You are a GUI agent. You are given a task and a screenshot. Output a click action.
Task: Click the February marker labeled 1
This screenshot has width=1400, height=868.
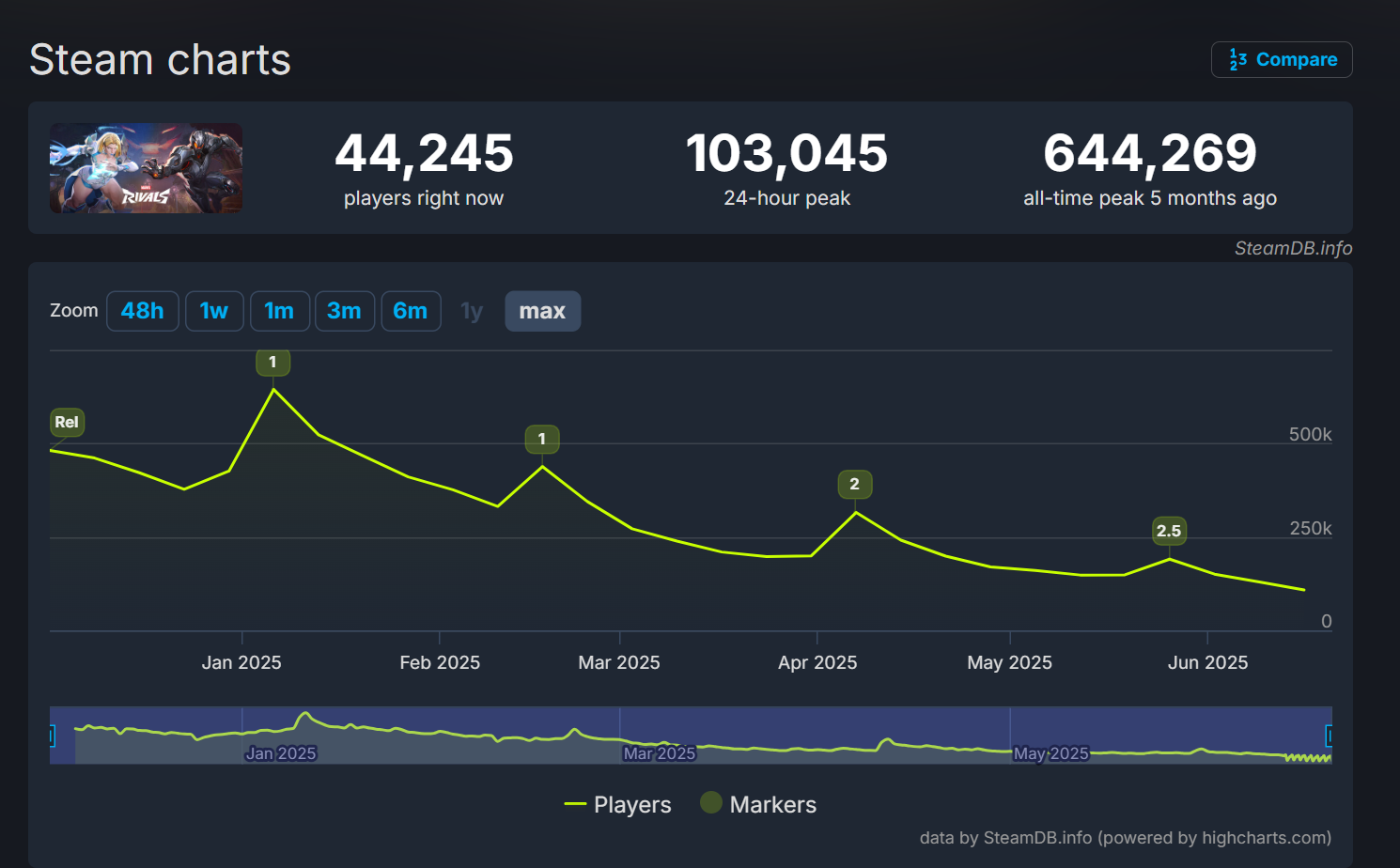(x=542, y=439)
